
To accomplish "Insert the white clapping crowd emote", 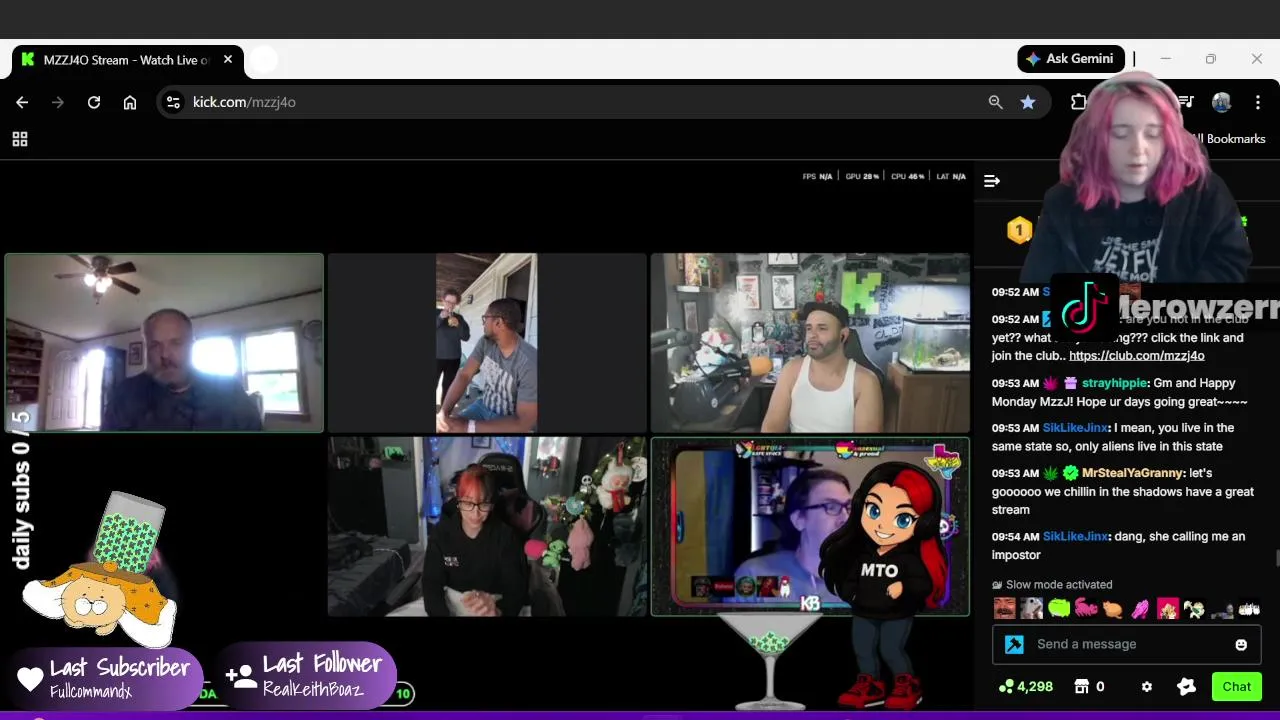I will [x=1248, y=608].
